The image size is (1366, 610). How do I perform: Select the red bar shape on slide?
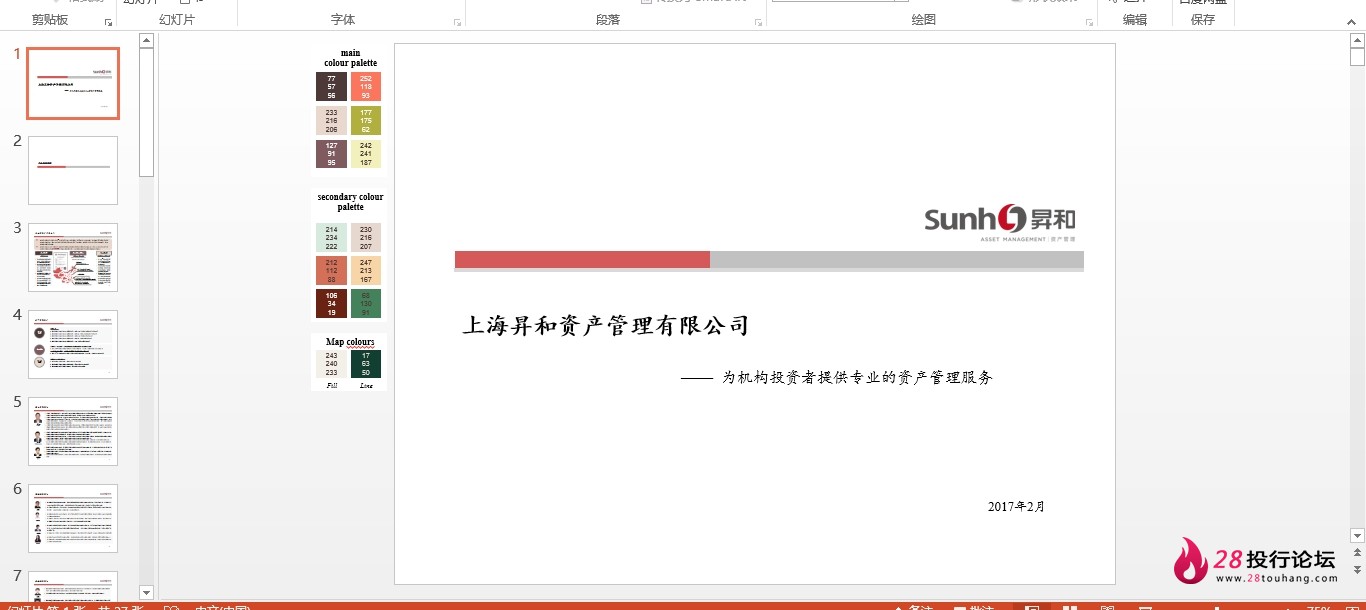coord(582,260)
